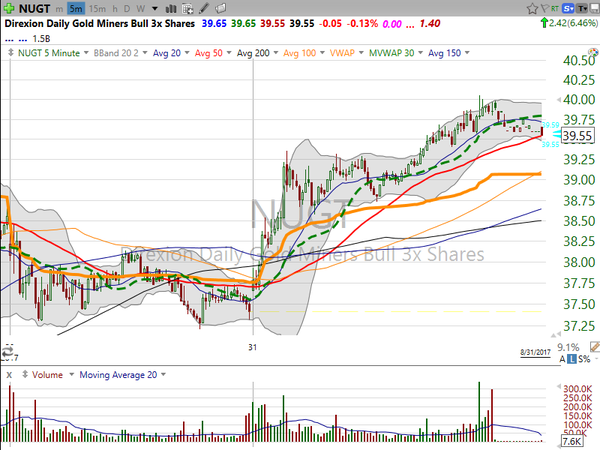Click the RT real-time indicator
Viewport: 600px width, 450px height.
(554, 8)
